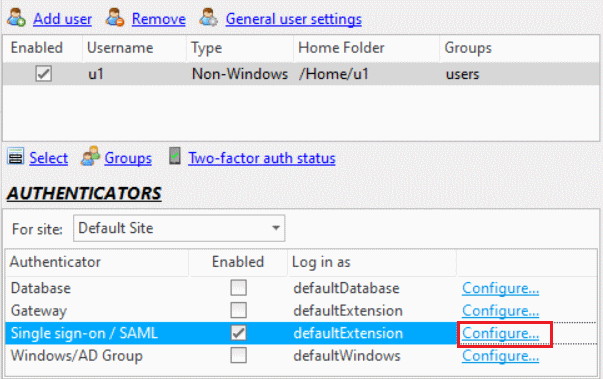This screenshot has width=603, height=379.
Task: Select the Windows/AD Group authenticator row
Action: (x=301, y=356)
